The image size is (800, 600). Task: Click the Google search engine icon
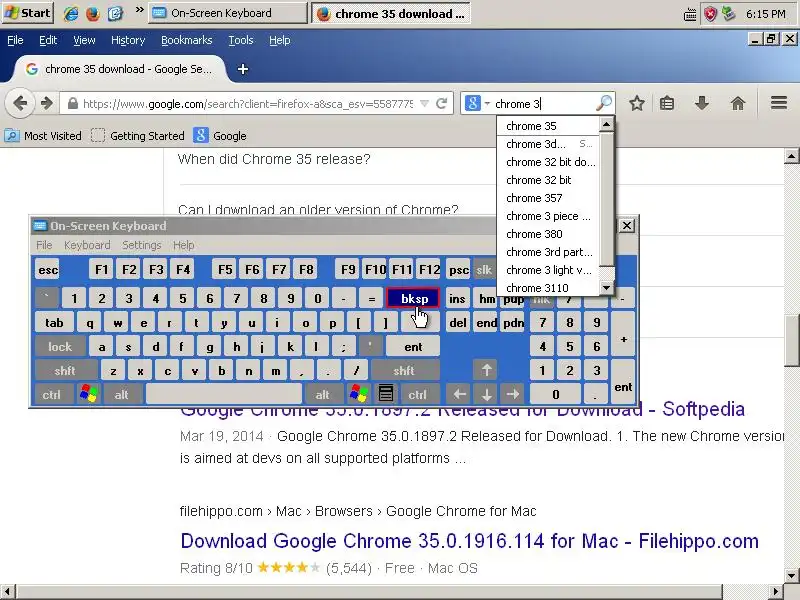click(472, 104)
